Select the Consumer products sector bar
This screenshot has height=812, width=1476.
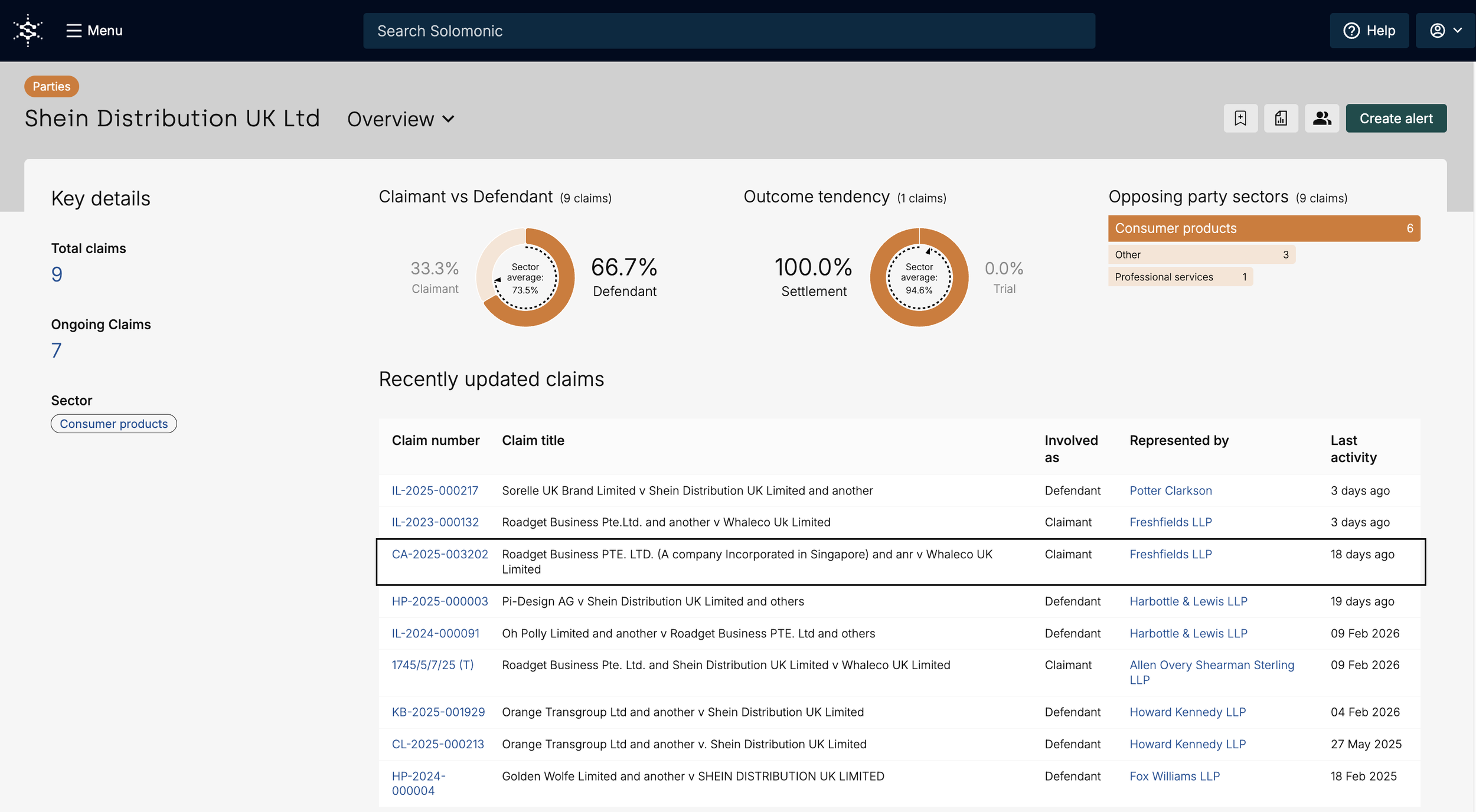[x=1263, y=228]
